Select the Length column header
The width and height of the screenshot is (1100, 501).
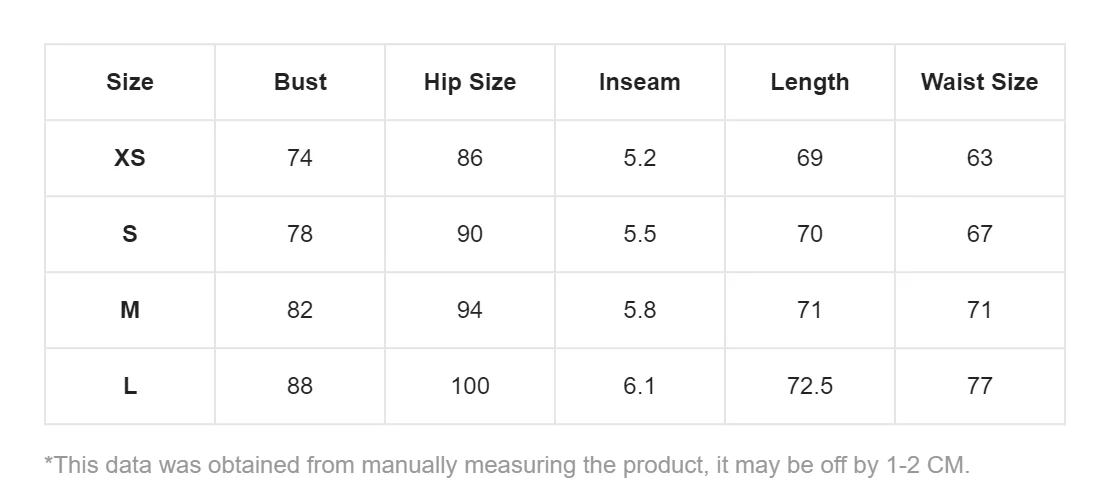809,82
